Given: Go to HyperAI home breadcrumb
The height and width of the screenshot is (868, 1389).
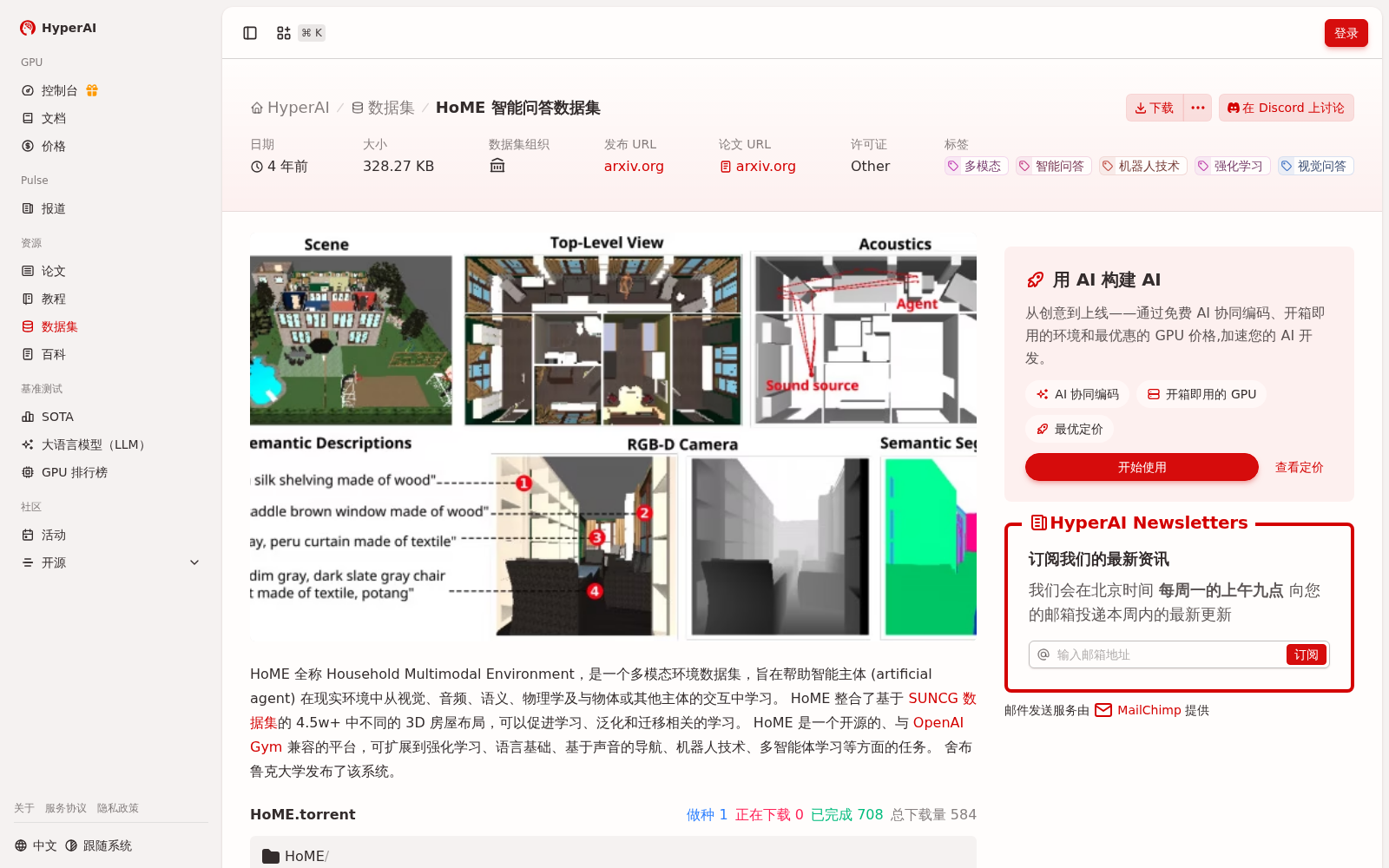Looking at the screenshot, I should click(x=291, y=108).
